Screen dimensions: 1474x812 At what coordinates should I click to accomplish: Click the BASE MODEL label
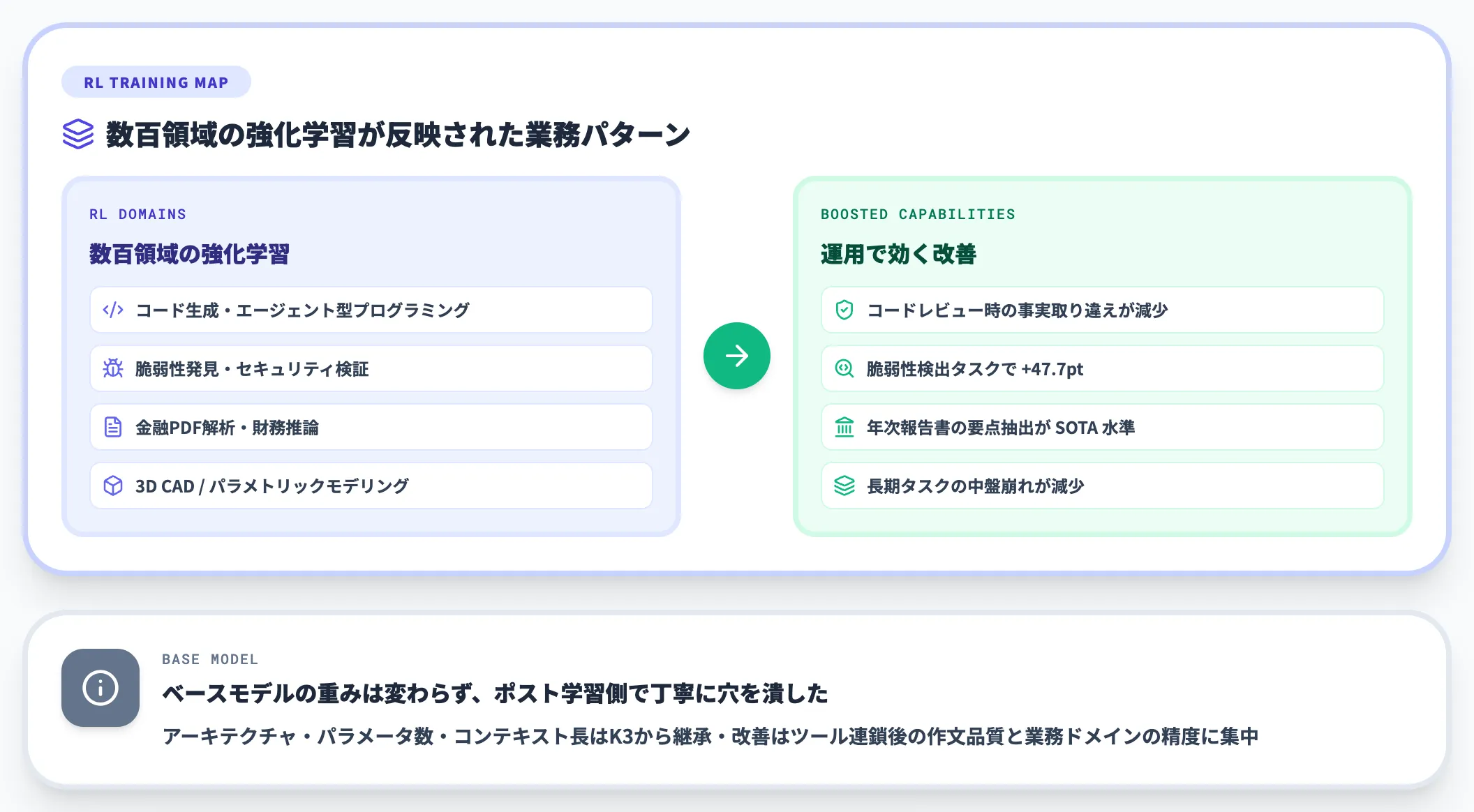tap(210, 659)
